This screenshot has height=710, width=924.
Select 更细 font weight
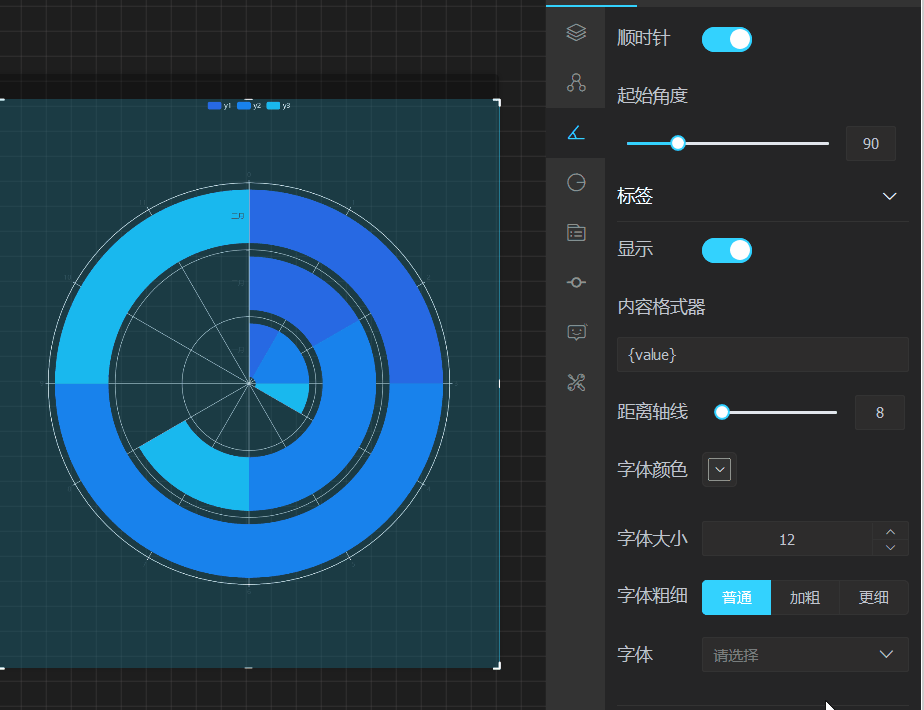click(x=873, y=597)
